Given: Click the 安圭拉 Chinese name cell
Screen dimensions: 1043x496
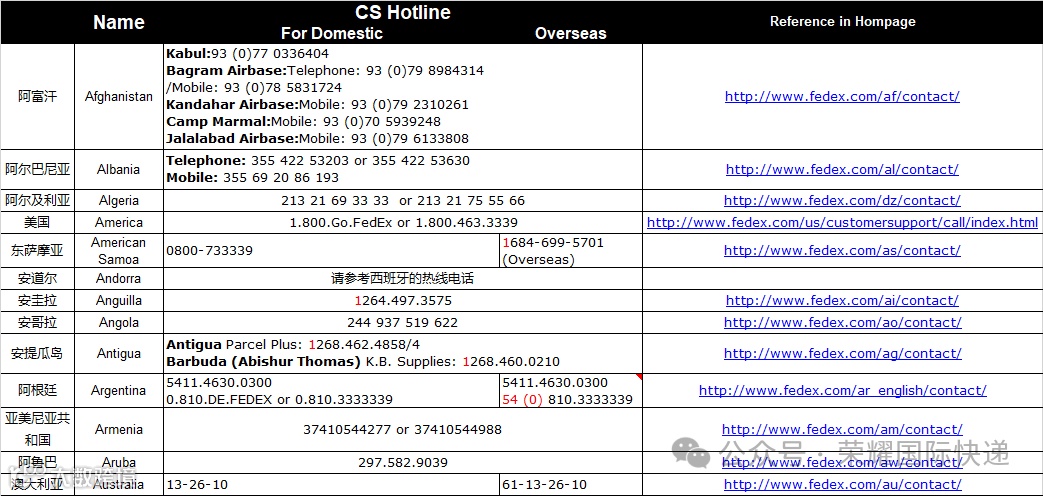Looking at the screenshot, I should 37,301.
